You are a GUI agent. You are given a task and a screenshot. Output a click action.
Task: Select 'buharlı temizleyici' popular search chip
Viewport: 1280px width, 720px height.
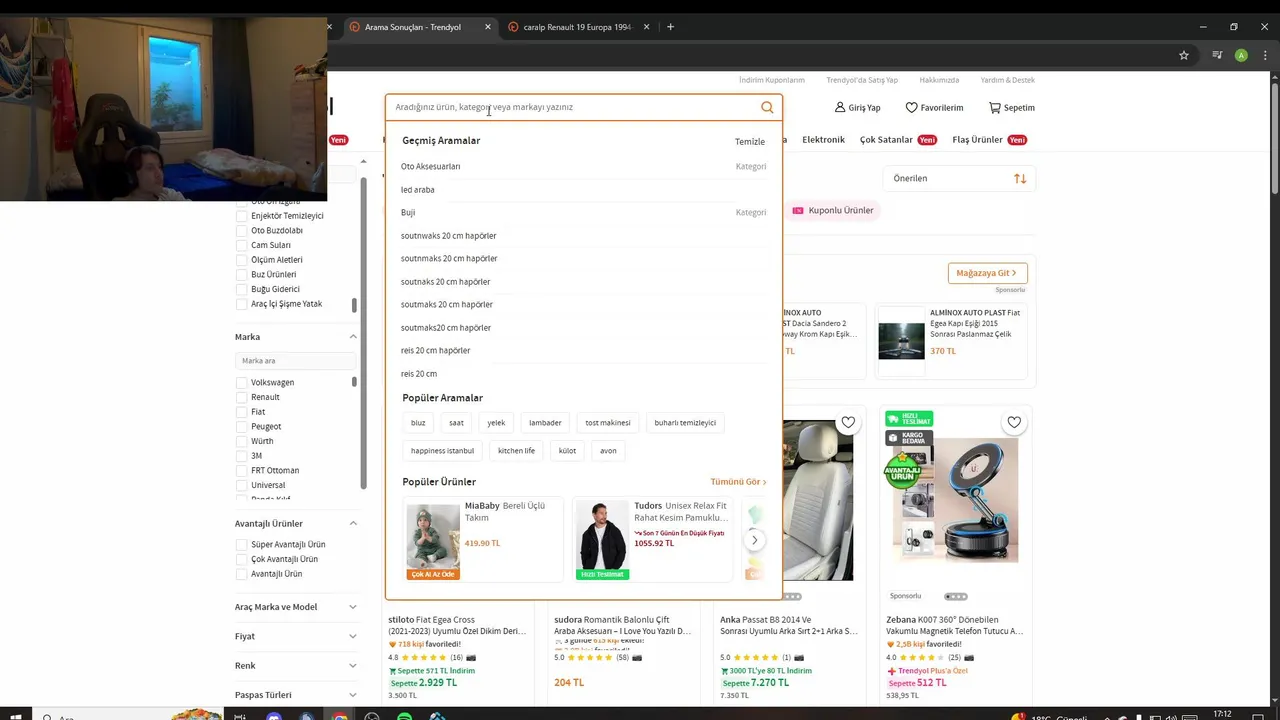(685, 422)
